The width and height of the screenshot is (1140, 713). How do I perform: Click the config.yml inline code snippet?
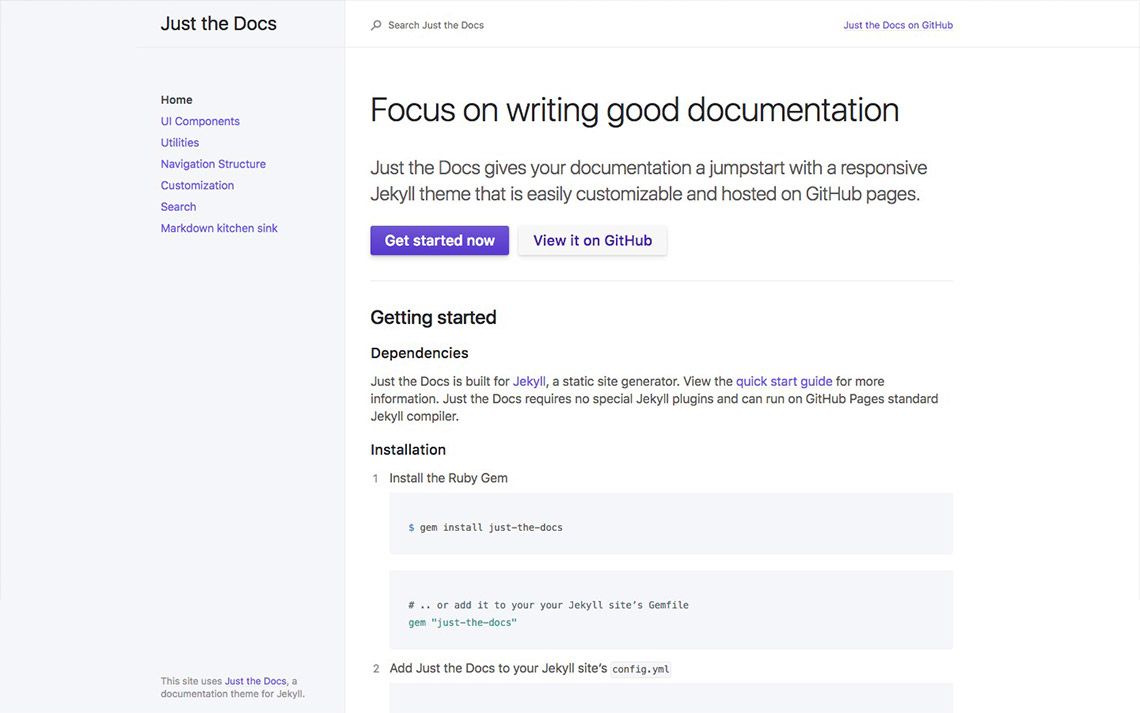[640, 668]
